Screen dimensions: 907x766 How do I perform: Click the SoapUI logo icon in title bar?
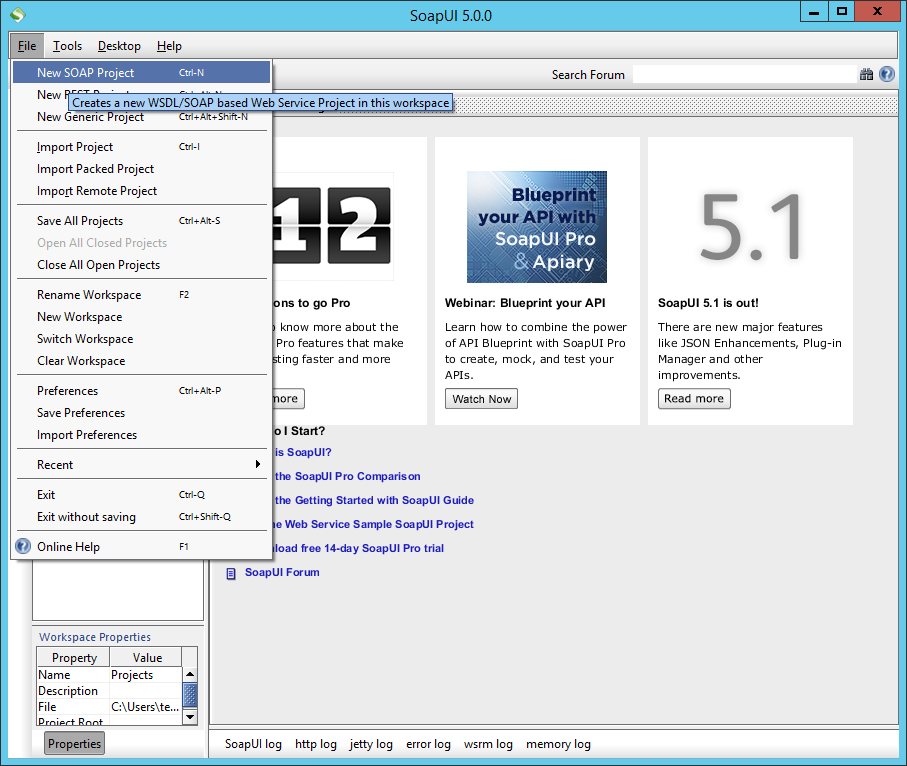[x=17, y=14]
